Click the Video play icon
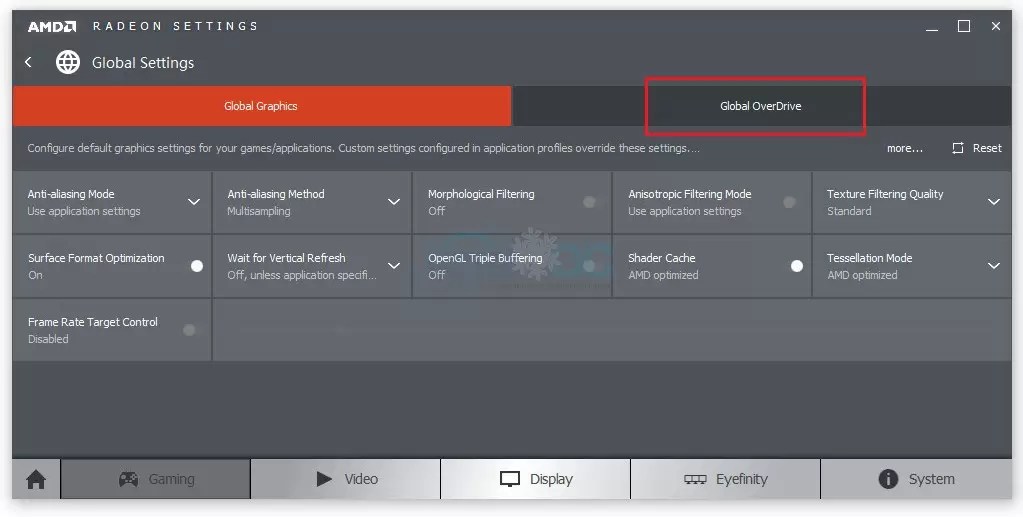The image size is (1023, 517). click(324, 479)
